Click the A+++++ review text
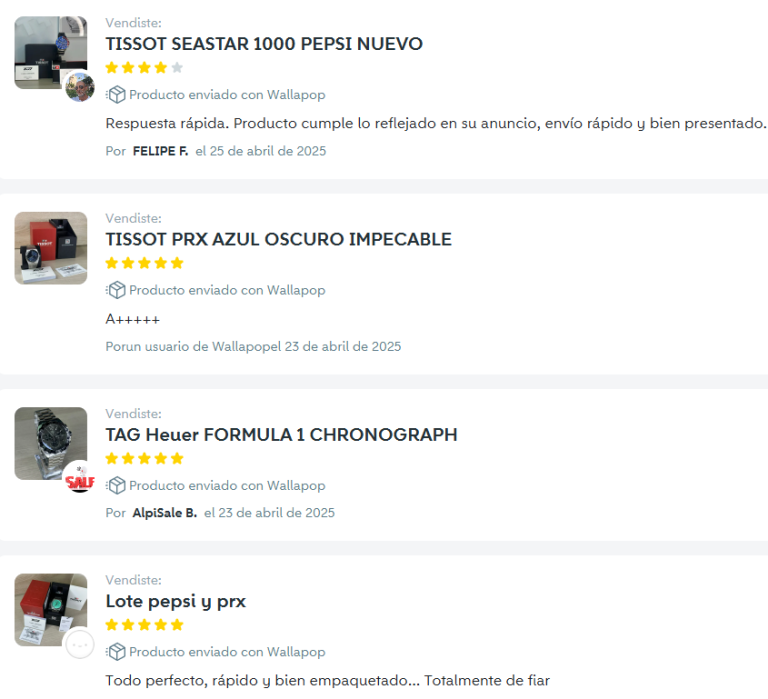768x699 pixels. click(x=133, y=319)
